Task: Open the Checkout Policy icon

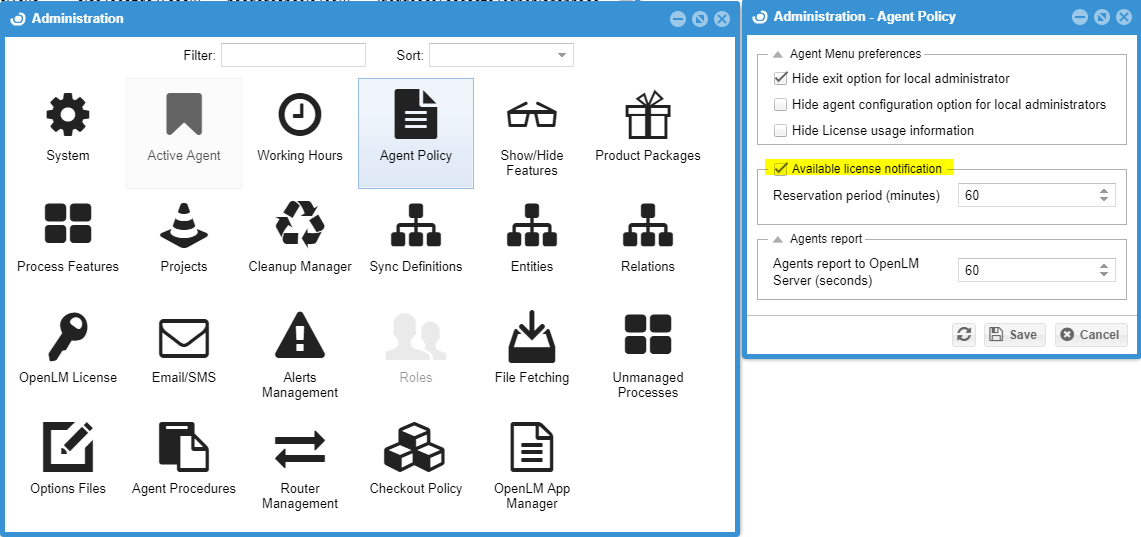Action: 416,449
